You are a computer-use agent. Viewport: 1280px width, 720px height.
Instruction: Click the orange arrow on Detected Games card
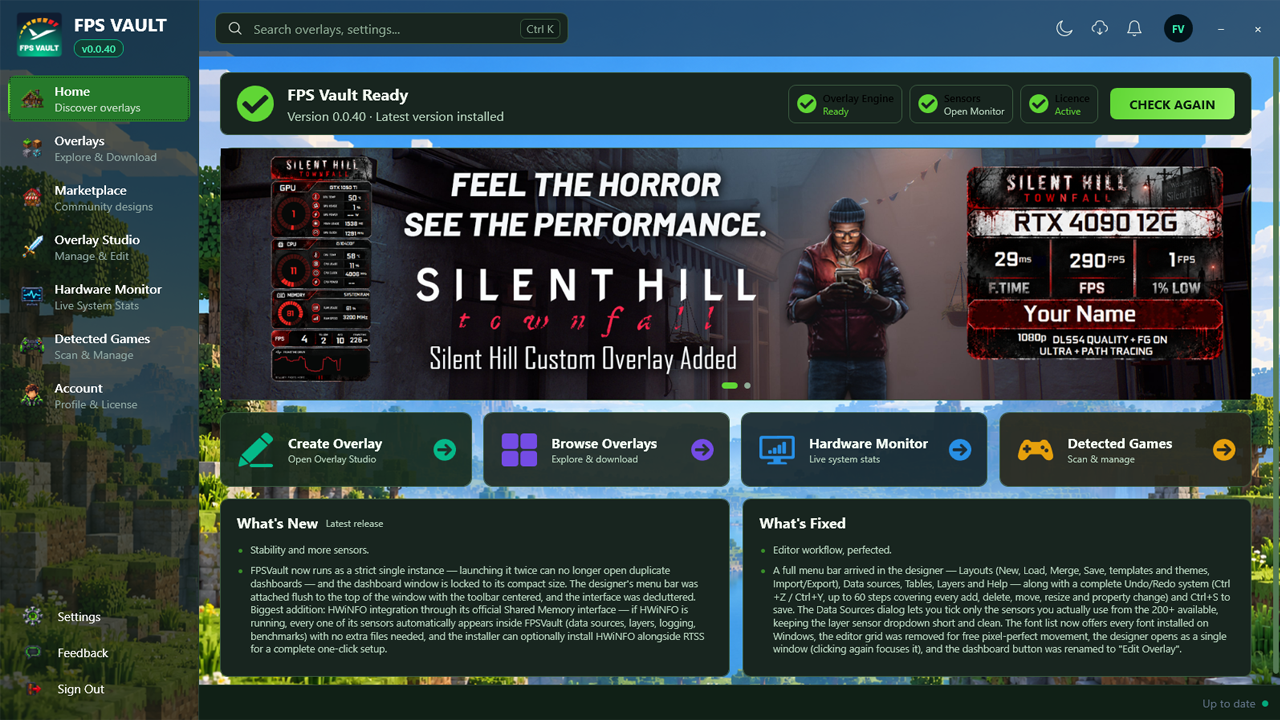[1224, 450]
